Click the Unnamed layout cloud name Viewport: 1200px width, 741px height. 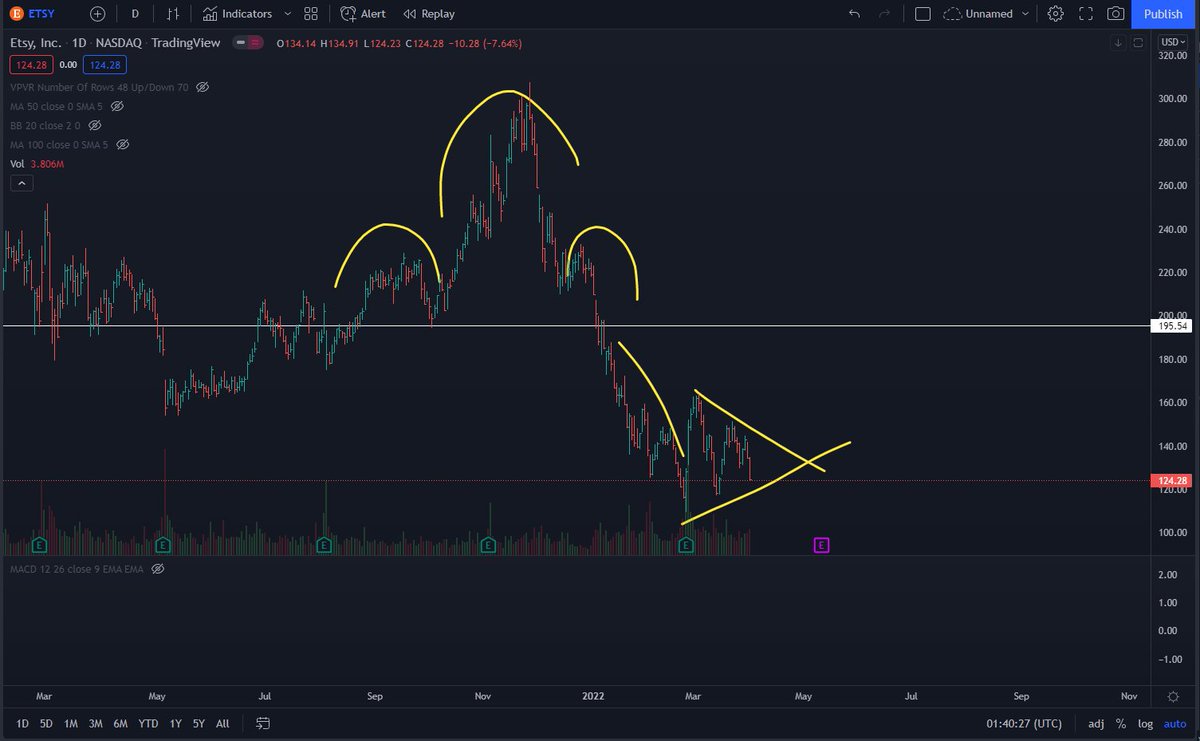click(x=979, y=14)
